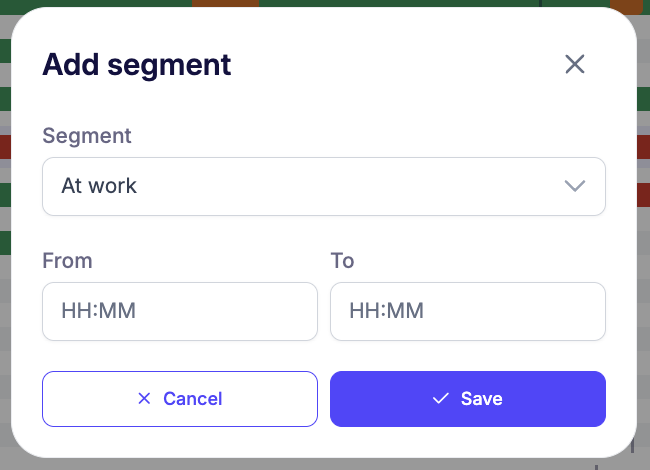The width and height of the screenshot is (650, 470).
Task: Click HH:MM placeholder in the From box
Action: pyautogui.click(x=99, y=311)
